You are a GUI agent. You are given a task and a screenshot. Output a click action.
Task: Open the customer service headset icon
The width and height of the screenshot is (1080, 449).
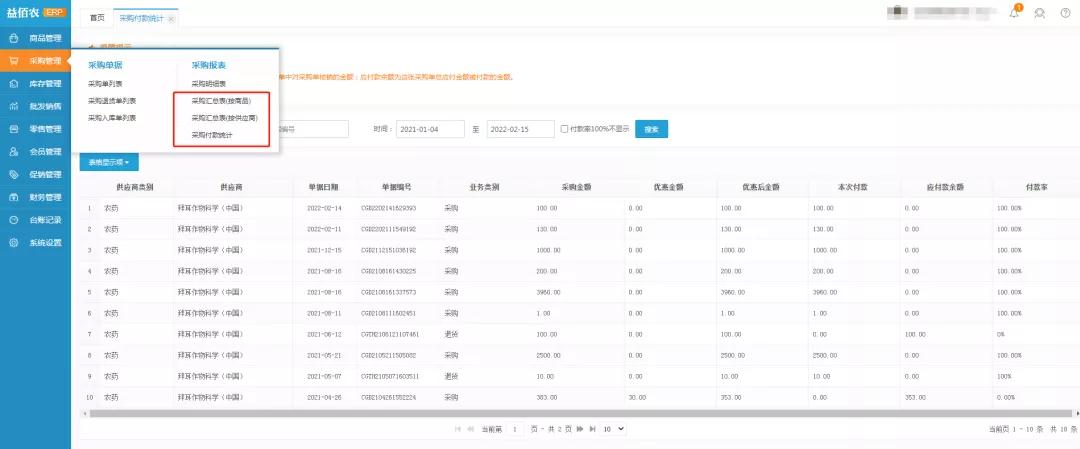1040,14
